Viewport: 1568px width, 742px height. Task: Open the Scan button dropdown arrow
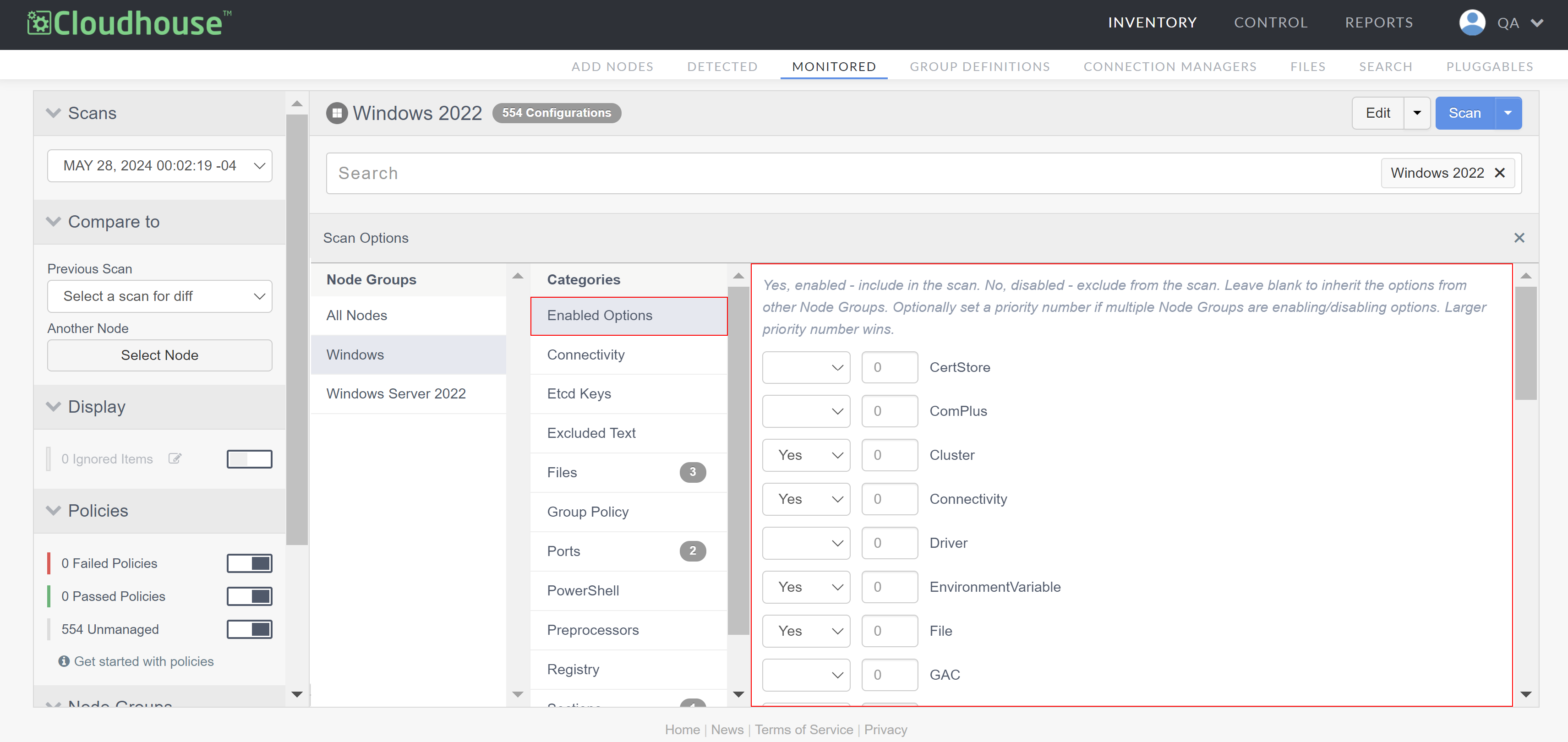click(1508, 113)
